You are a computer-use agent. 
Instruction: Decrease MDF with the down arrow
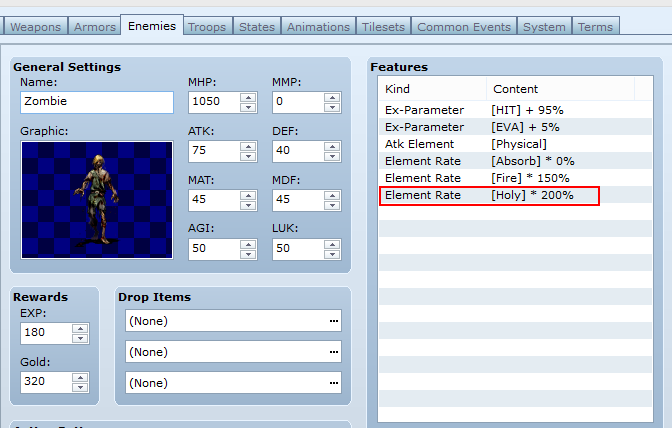(332, 205)
